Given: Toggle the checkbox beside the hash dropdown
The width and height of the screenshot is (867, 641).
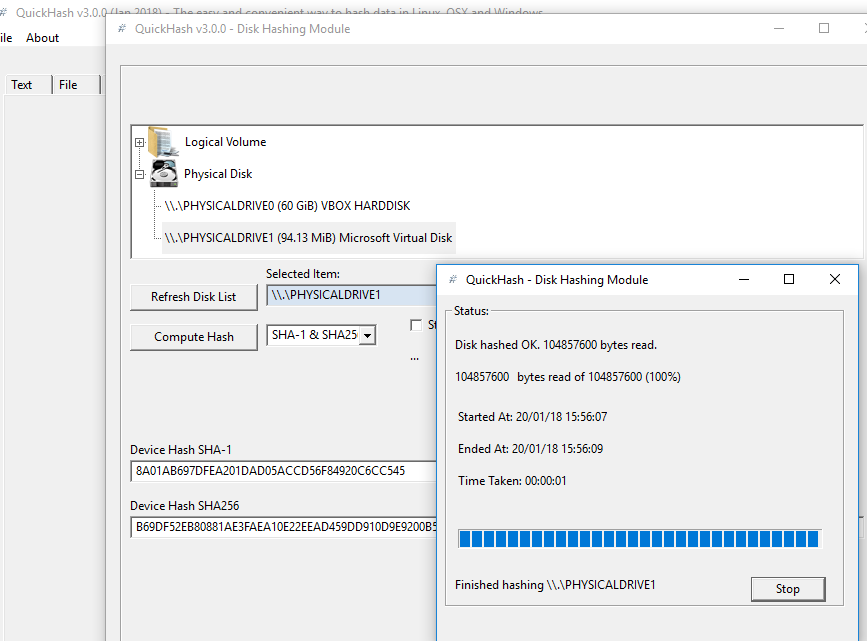Looking at the screenshot, I should click(416, 325).
